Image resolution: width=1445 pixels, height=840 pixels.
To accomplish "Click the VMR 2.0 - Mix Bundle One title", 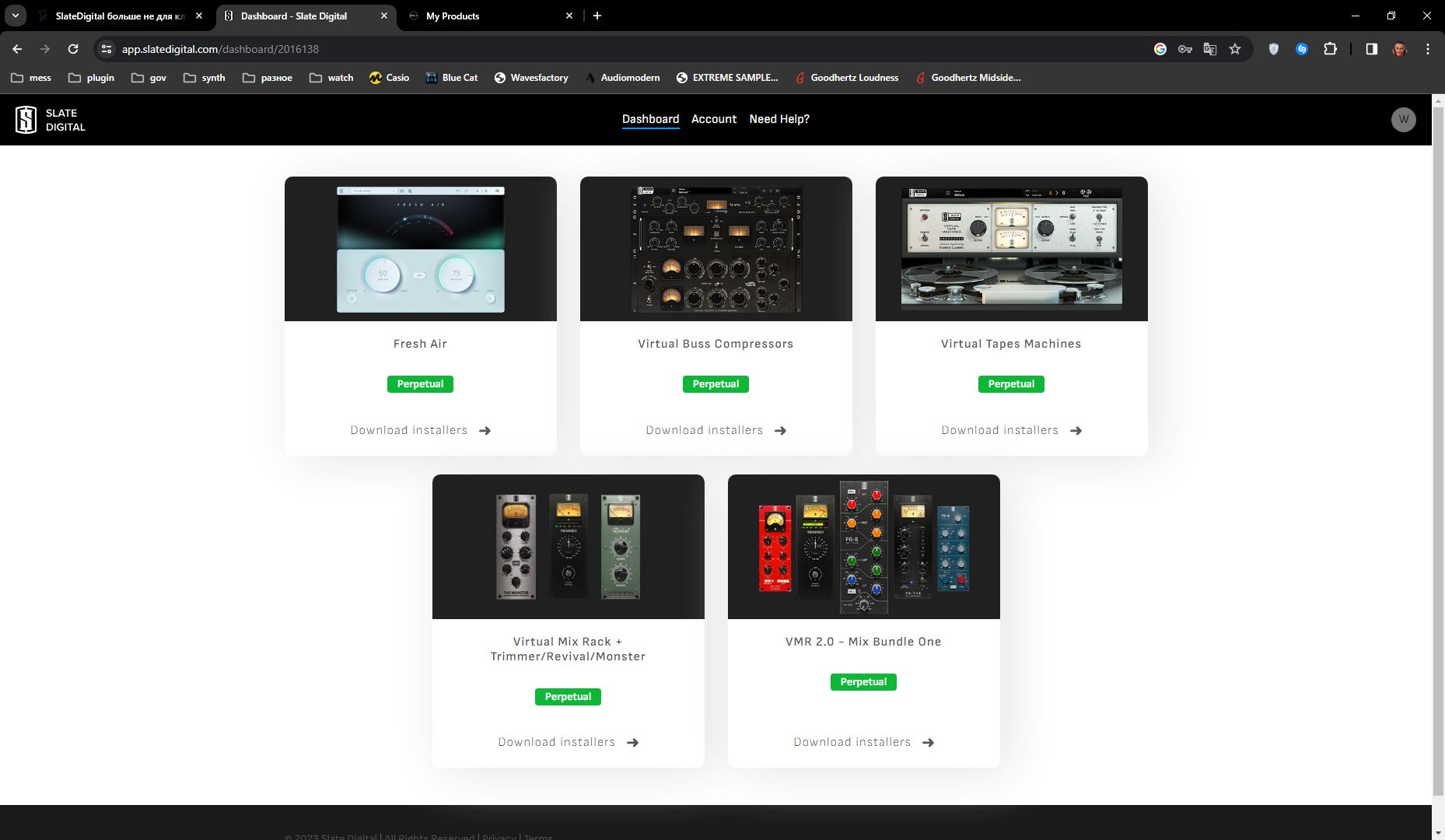I will pyautogui.click(x=863, y=642).
